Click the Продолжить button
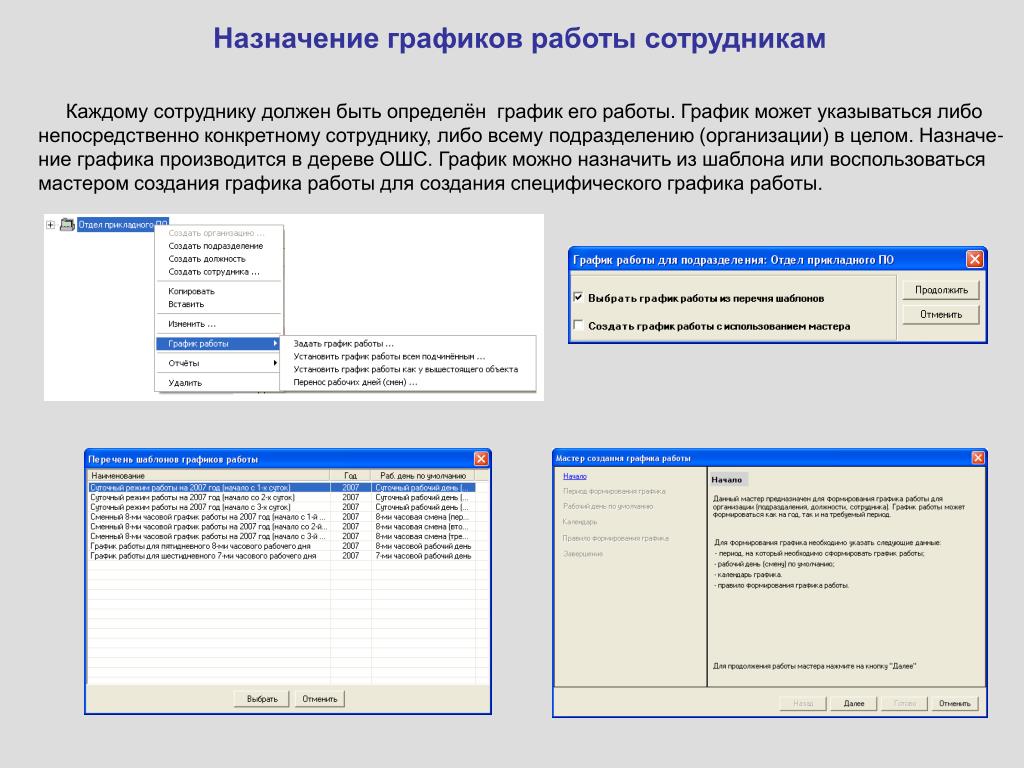 click(x=941, y=290)
